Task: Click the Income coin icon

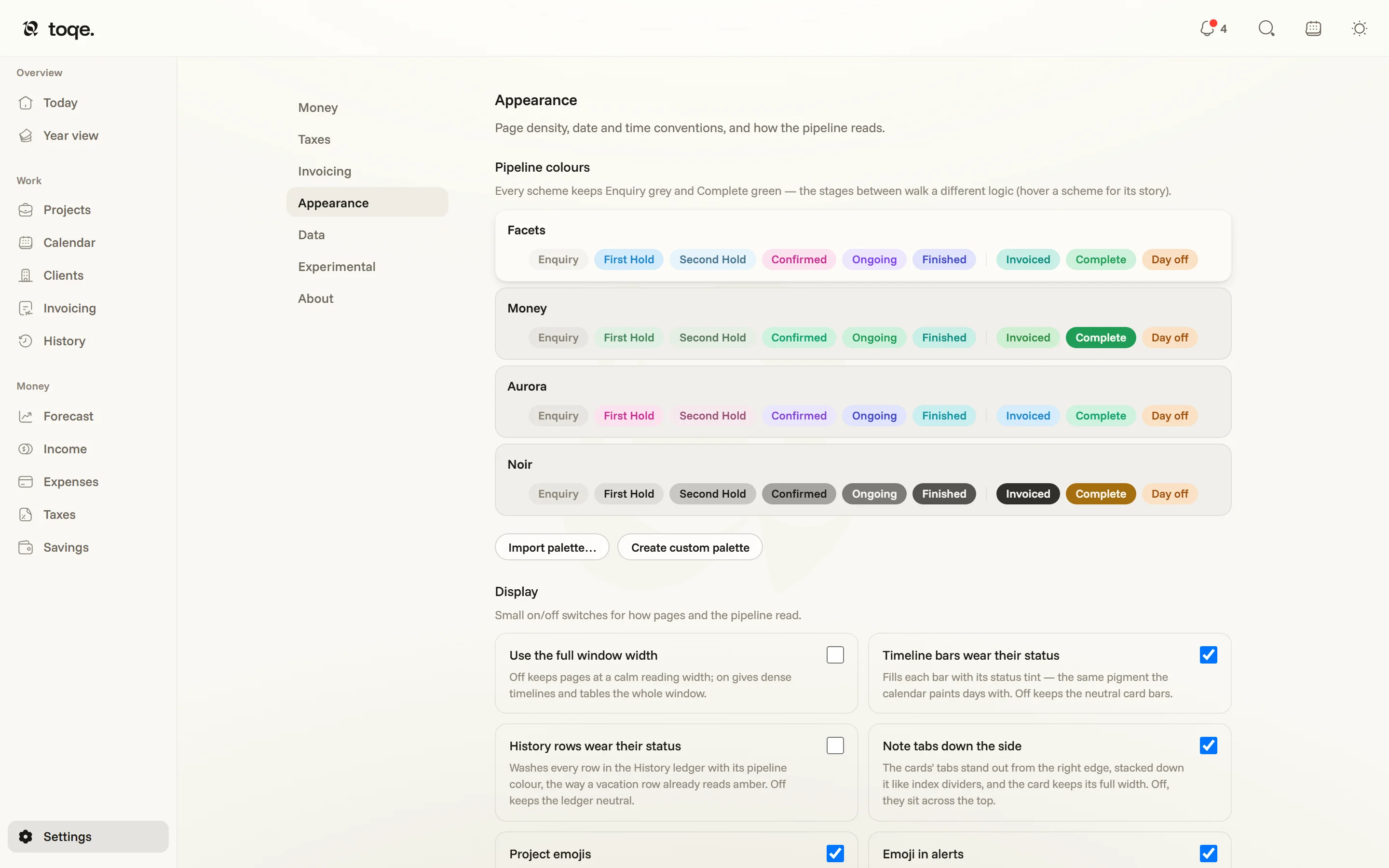Action: 25,449
